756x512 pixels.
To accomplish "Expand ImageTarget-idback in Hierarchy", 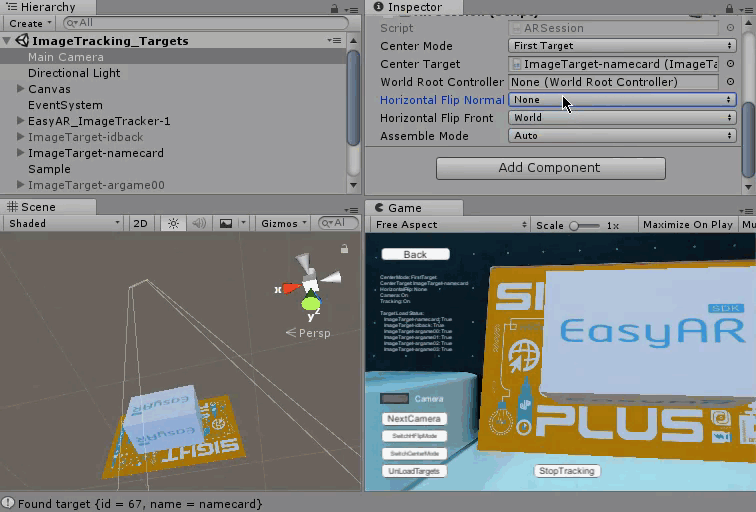I will pos(20,136).
